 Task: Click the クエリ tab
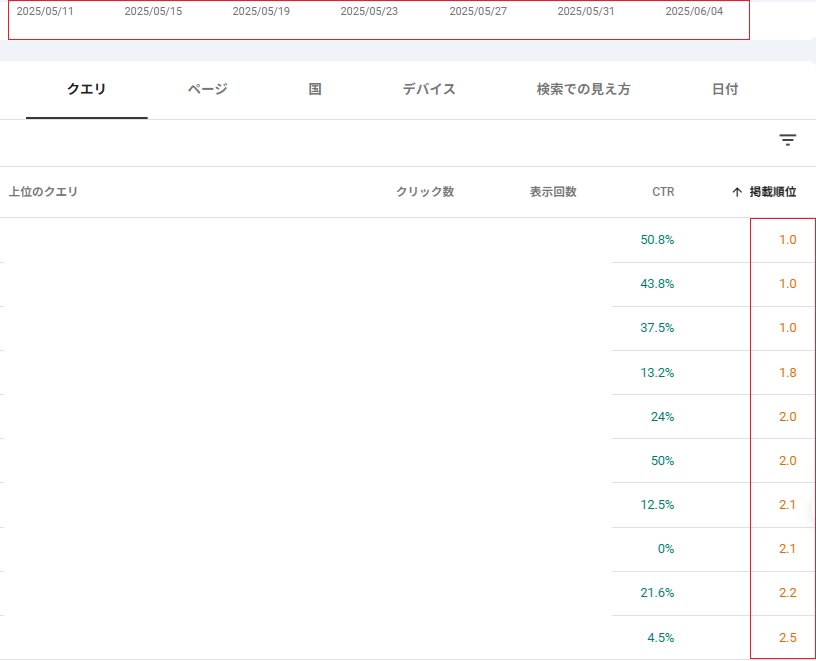pos(86,89)
